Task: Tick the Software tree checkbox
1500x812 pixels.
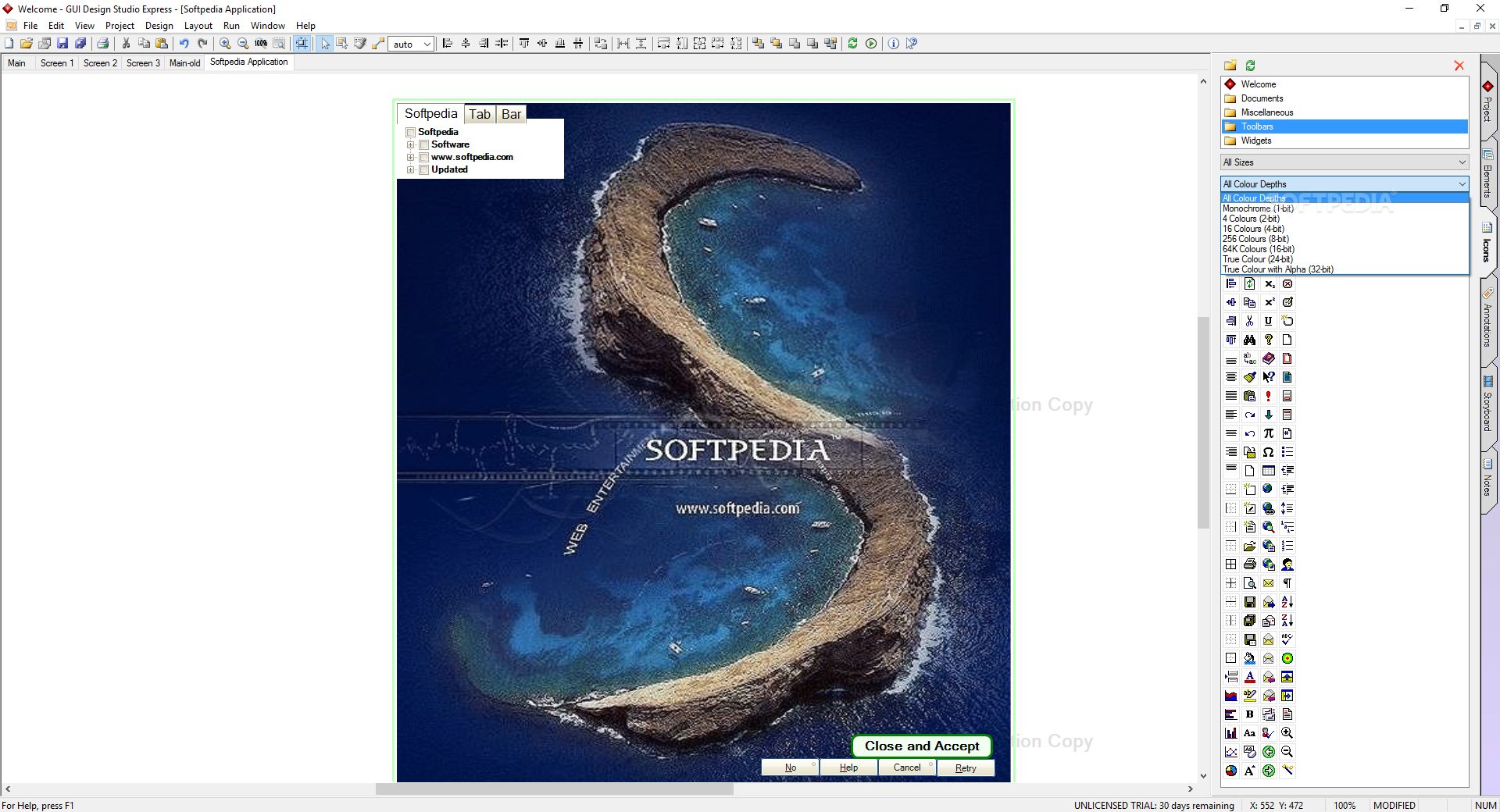Action: (x=424, y=145)
